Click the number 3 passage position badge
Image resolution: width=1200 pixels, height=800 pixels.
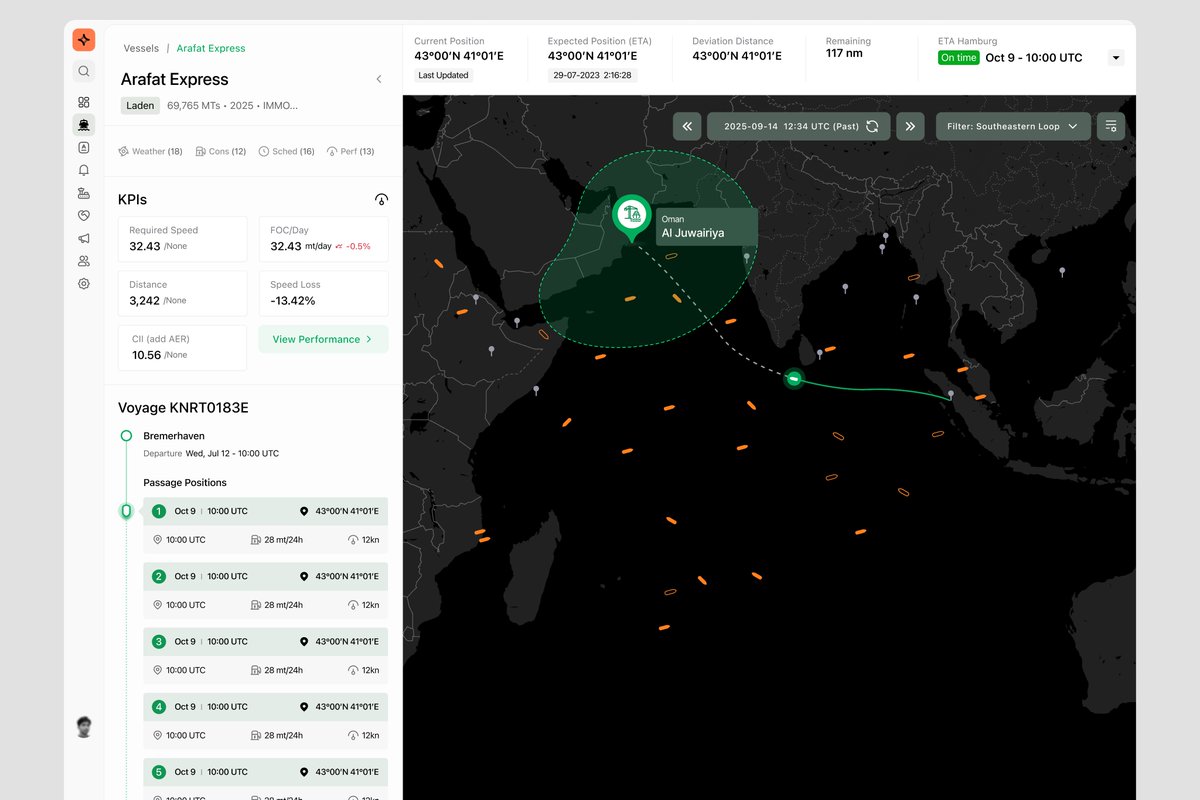tap(158, 641)
